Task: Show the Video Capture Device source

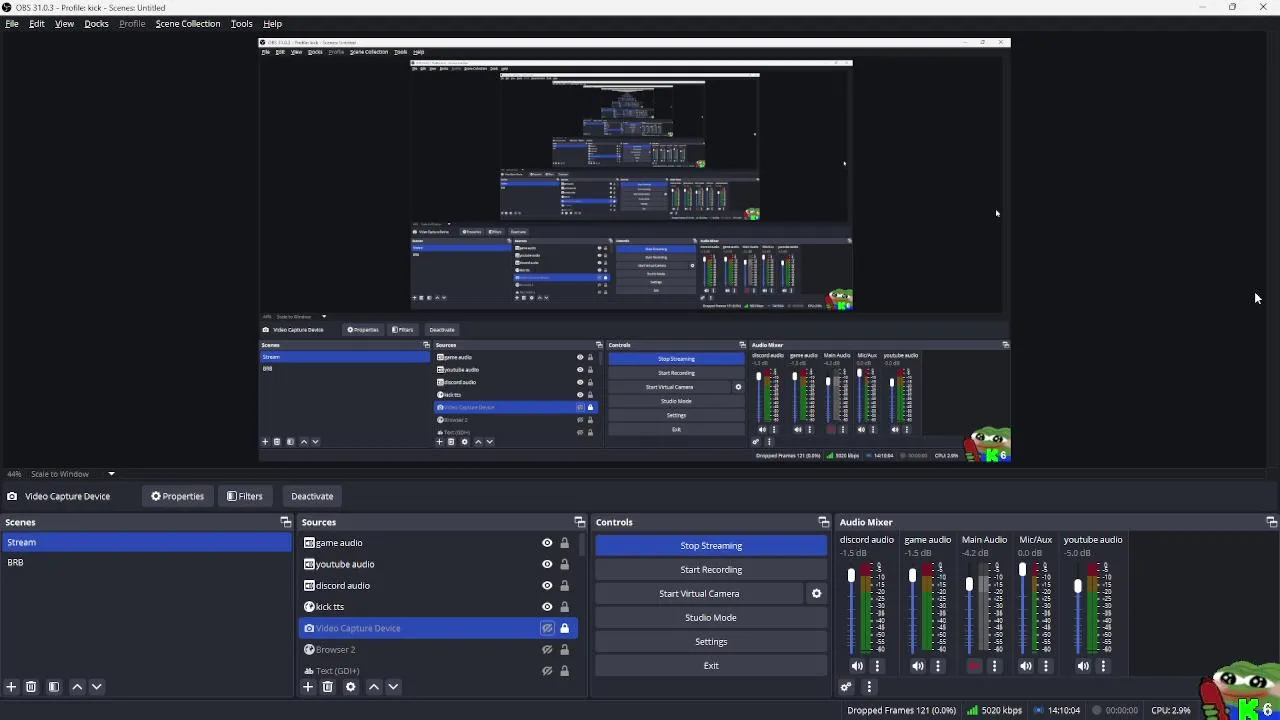Action: (x=547, y=628)
